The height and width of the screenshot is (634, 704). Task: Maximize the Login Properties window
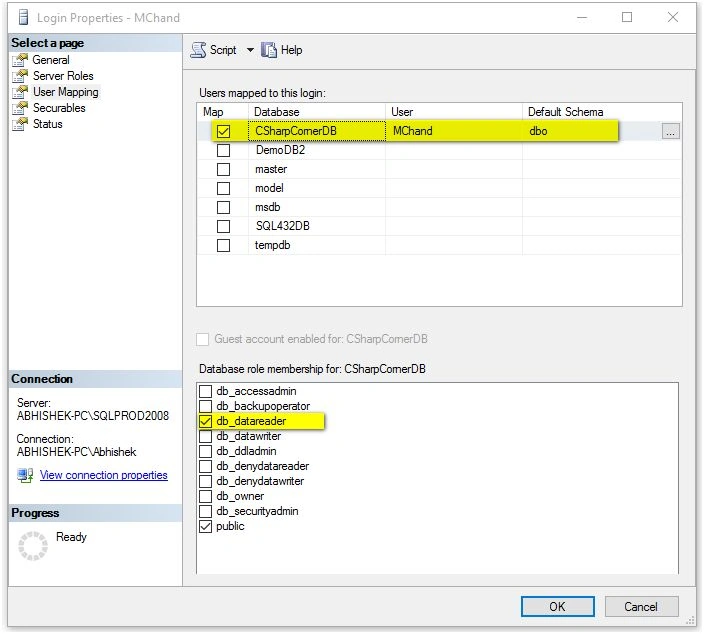[x=627, y=18]
